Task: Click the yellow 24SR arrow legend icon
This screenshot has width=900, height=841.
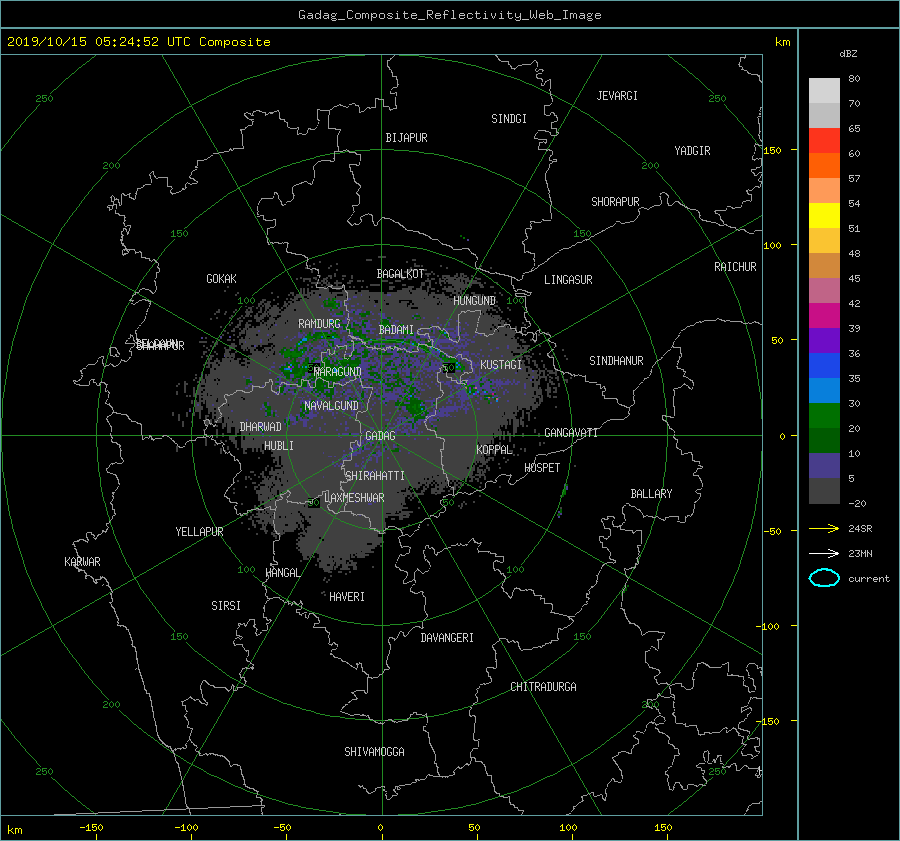Action: [x=824, y=528]
